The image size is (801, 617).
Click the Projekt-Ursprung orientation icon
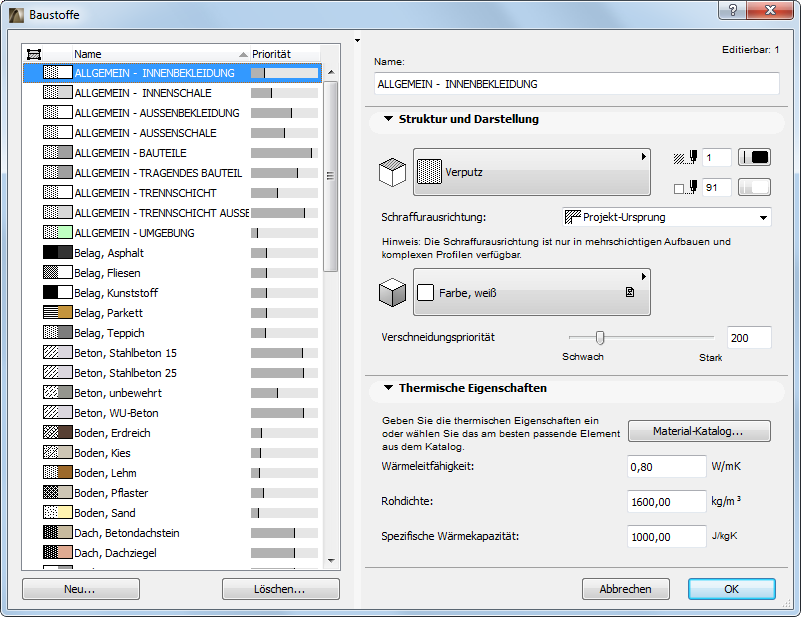573,217
